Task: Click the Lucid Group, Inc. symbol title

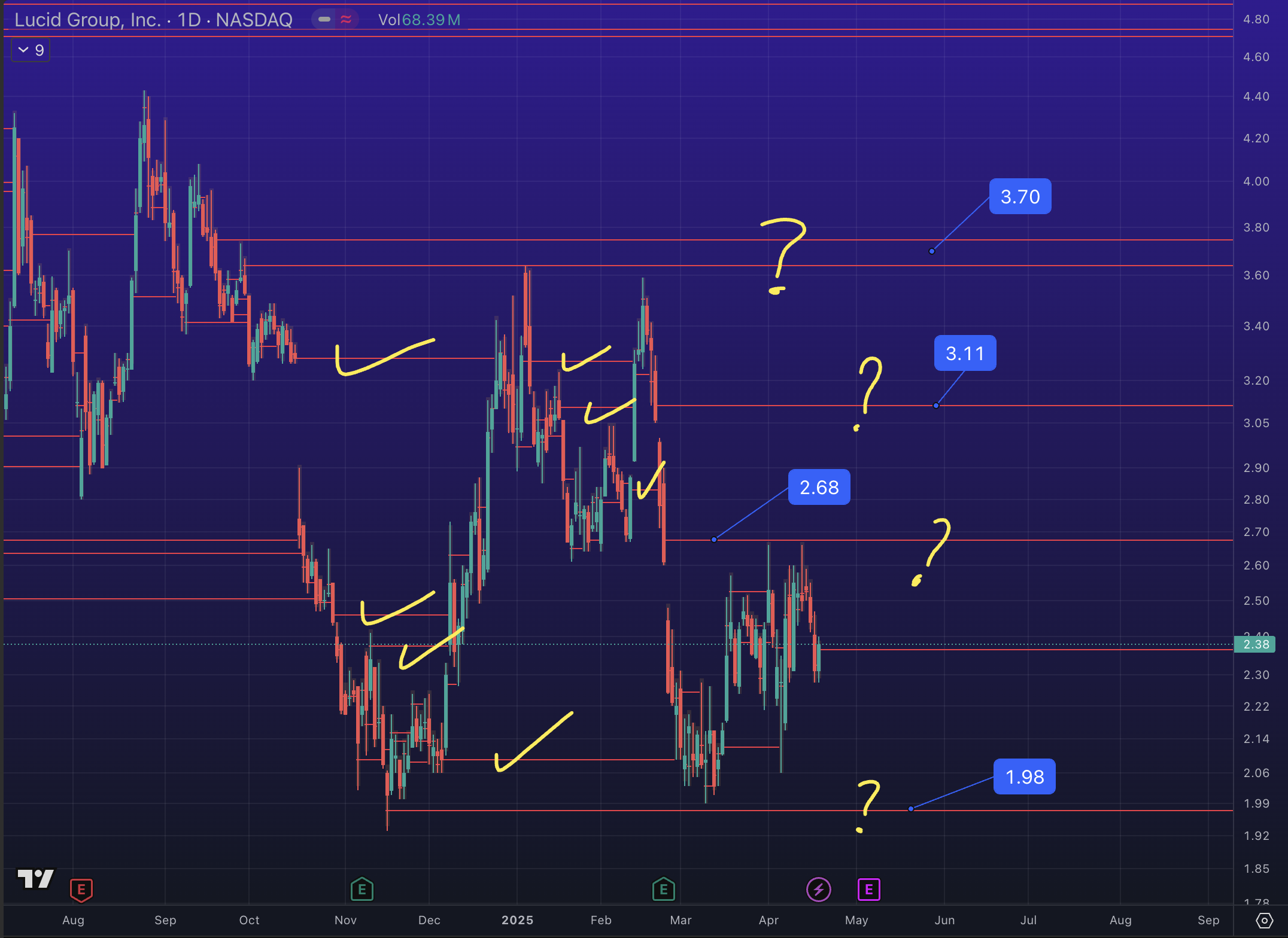Action: (x=87, y=20)
